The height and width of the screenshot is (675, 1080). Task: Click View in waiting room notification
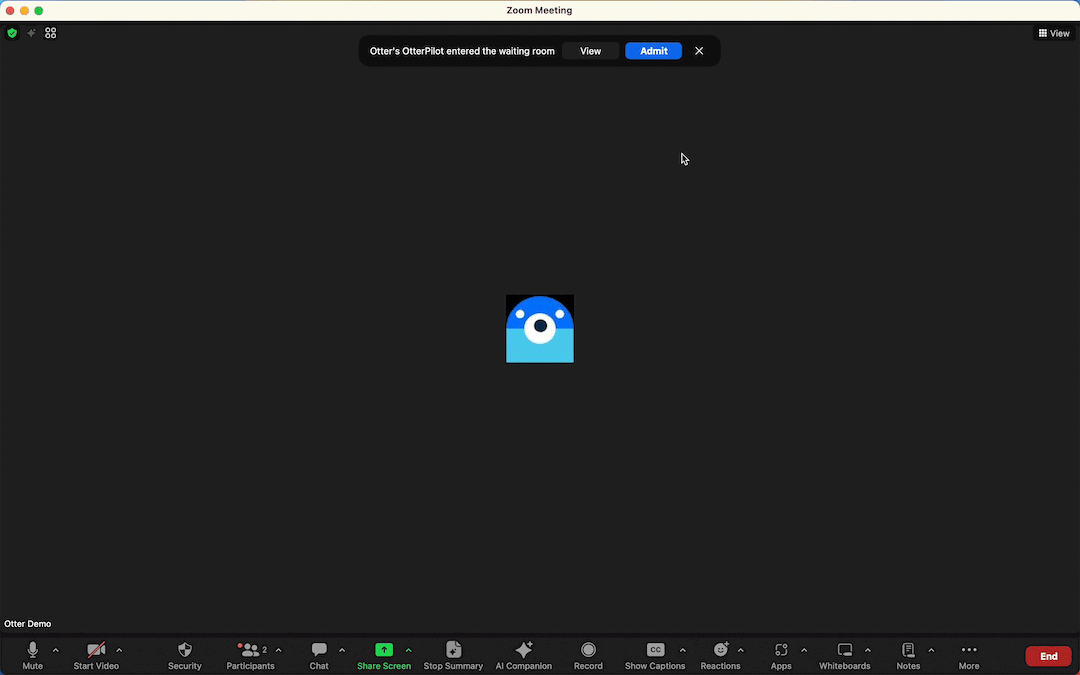tap(590, 51)
